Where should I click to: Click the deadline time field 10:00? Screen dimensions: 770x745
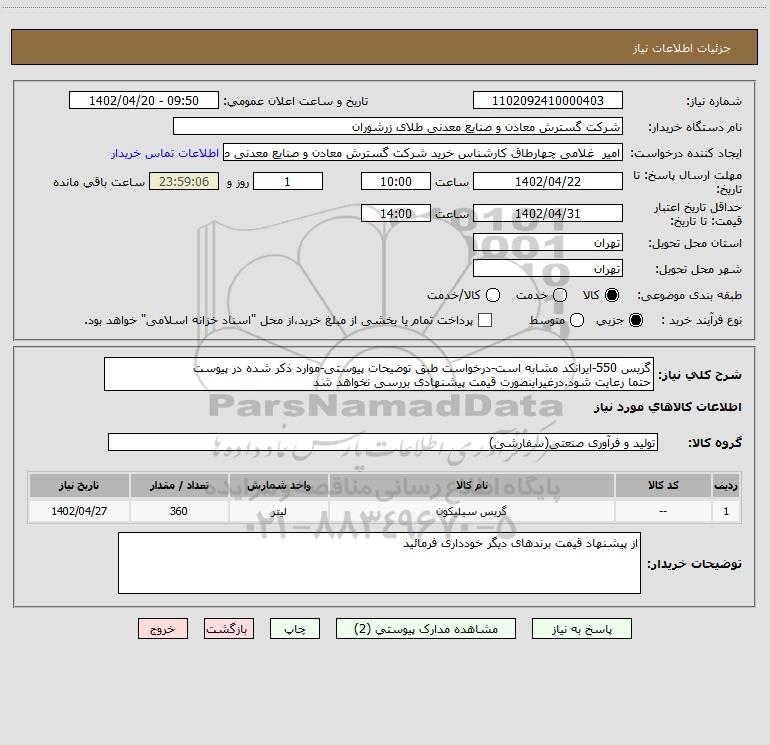point(396,181)
